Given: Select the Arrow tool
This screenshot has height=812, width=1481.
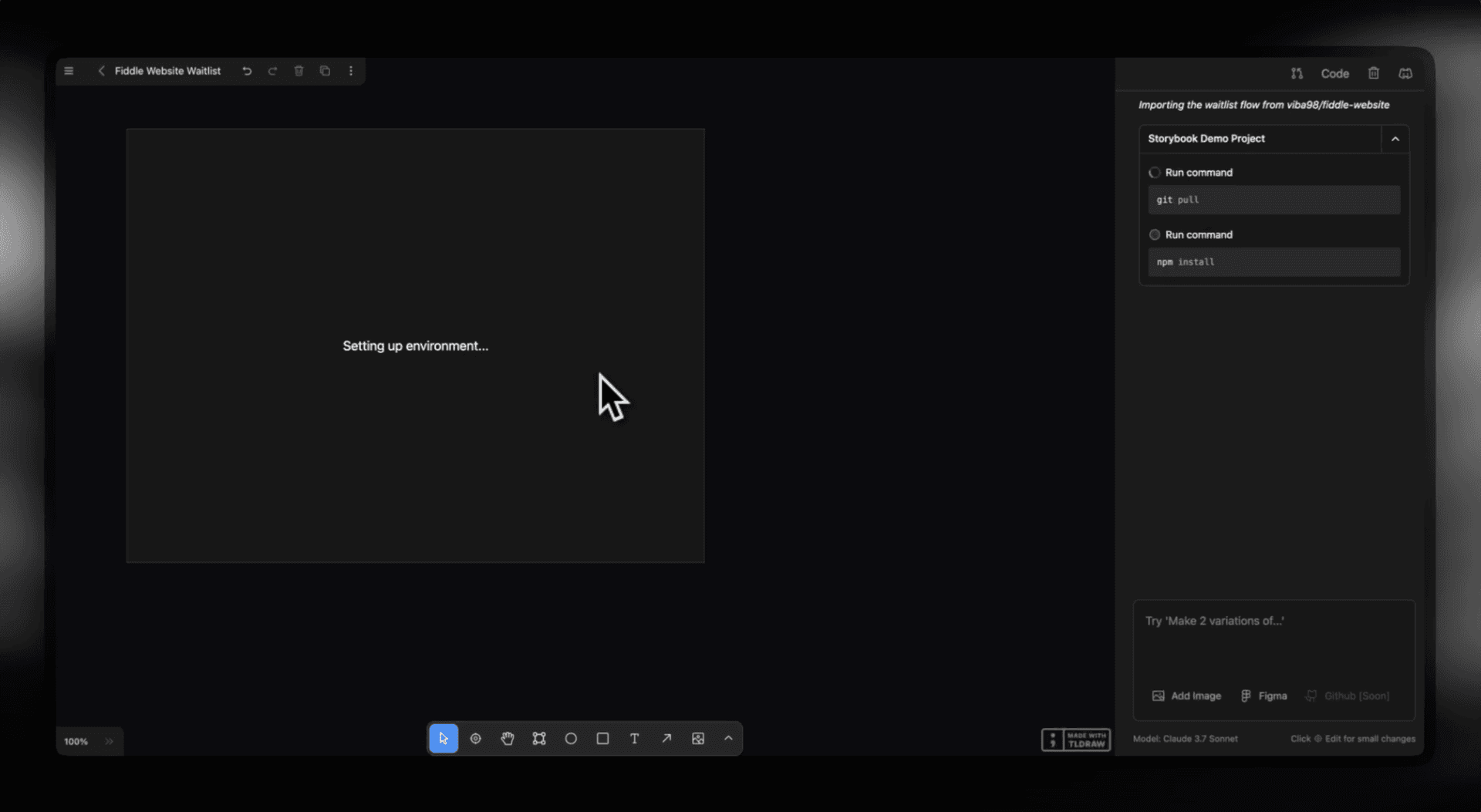Looking at the screenshot, I should point(666,738).
